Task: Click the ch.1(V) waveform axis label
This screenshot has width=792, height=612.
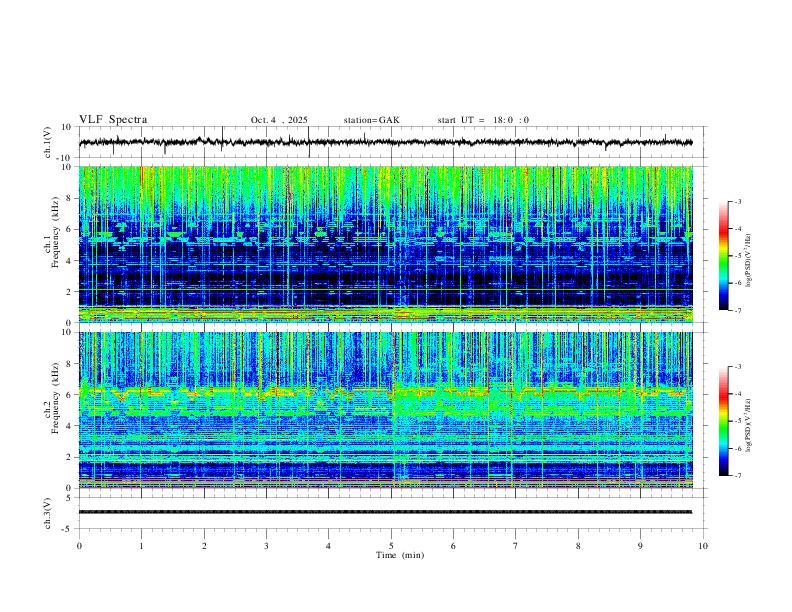Action: (48, 142)
